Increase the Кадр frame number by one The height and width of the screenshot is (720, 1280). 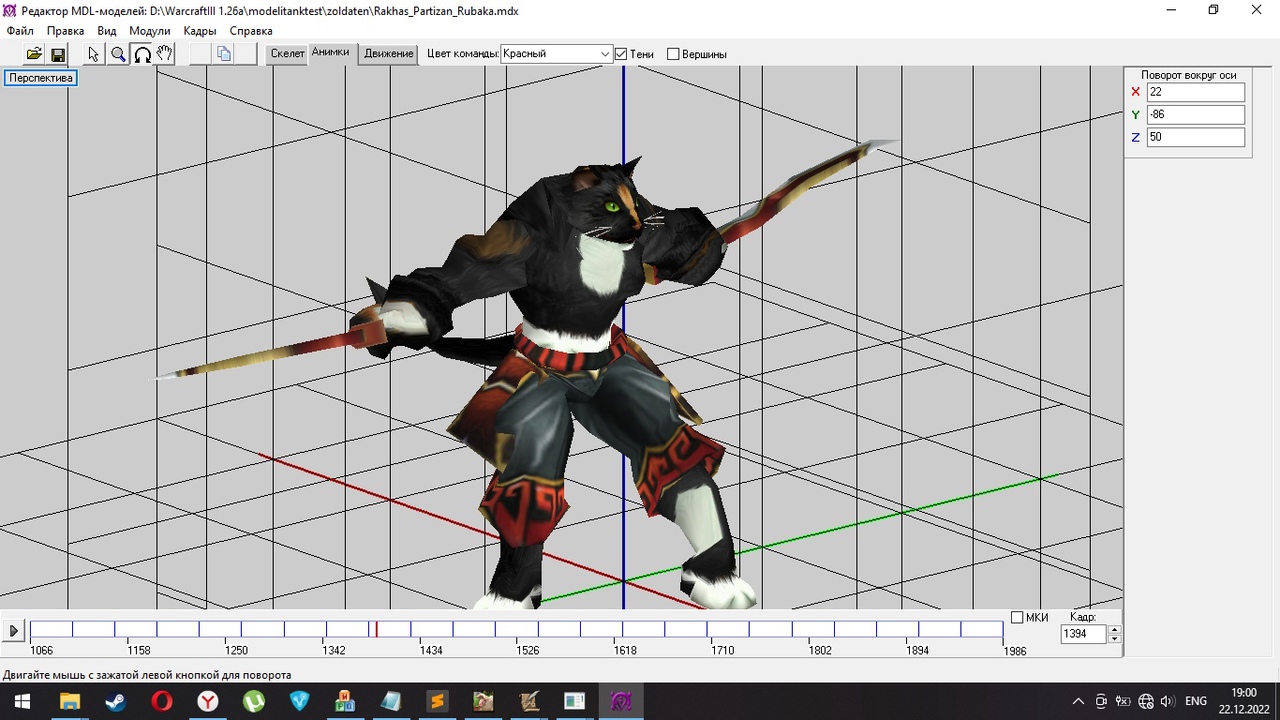[1115, 629]
